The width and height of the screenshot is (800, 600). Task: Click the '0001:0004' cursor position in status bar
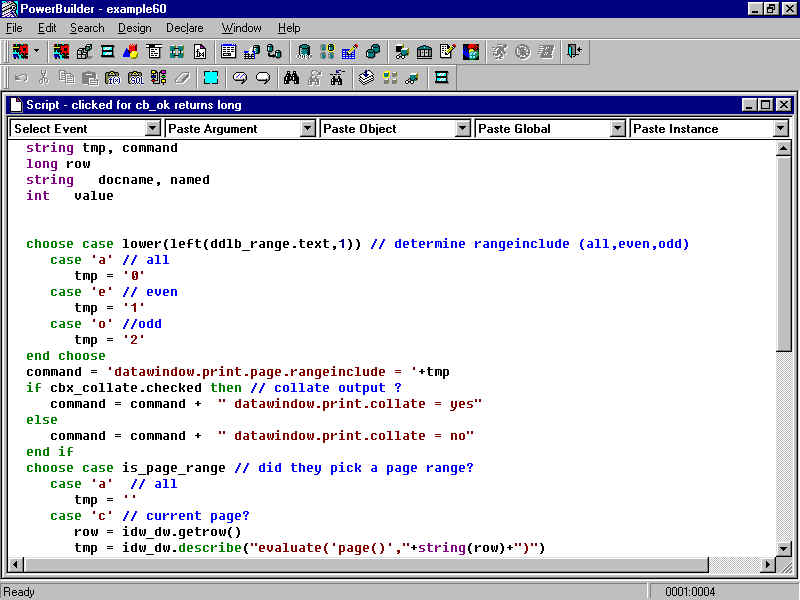[x=690, y=592]
